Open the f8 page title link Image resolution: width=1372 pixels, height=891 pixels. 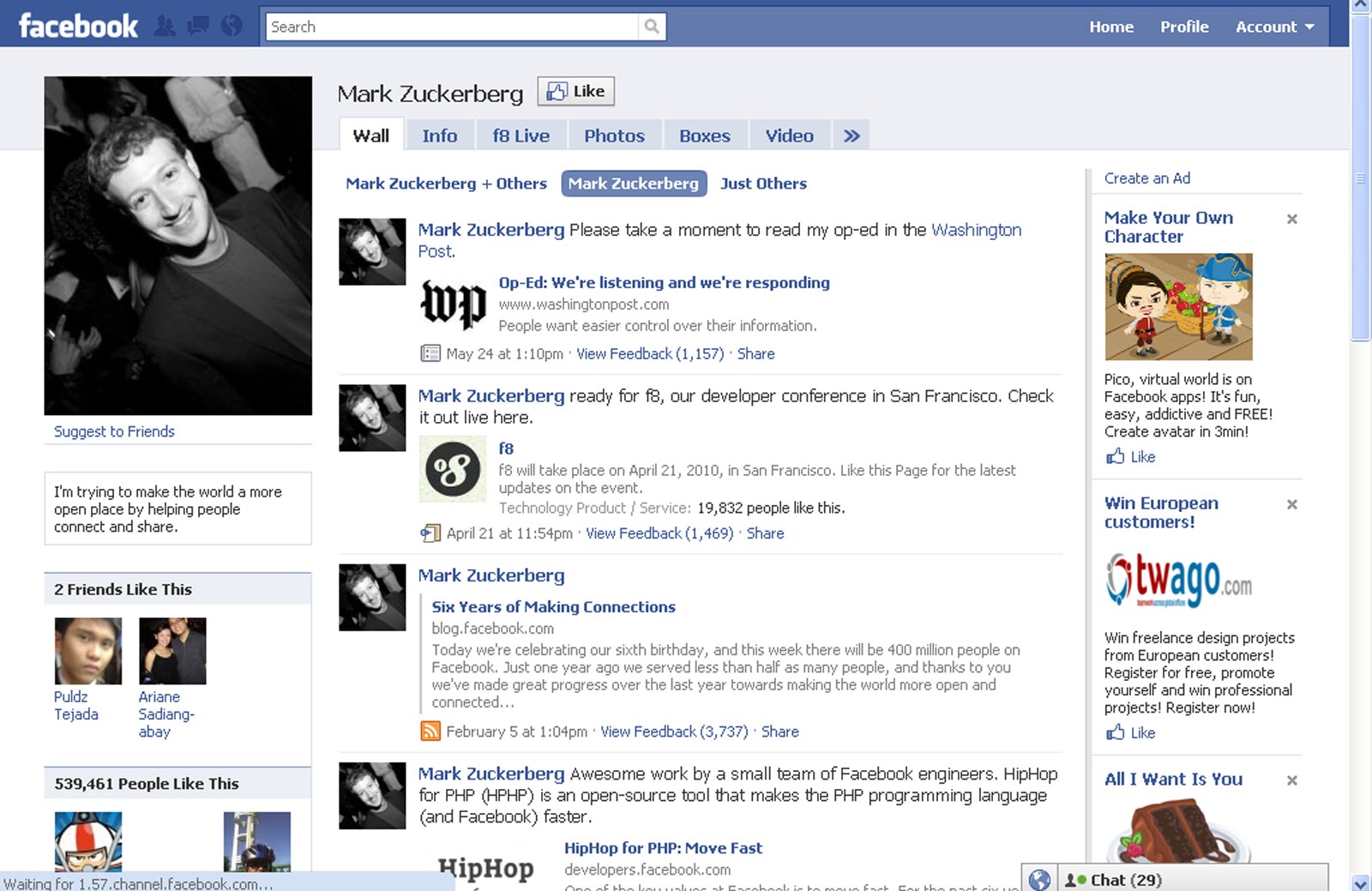[506, 449]
